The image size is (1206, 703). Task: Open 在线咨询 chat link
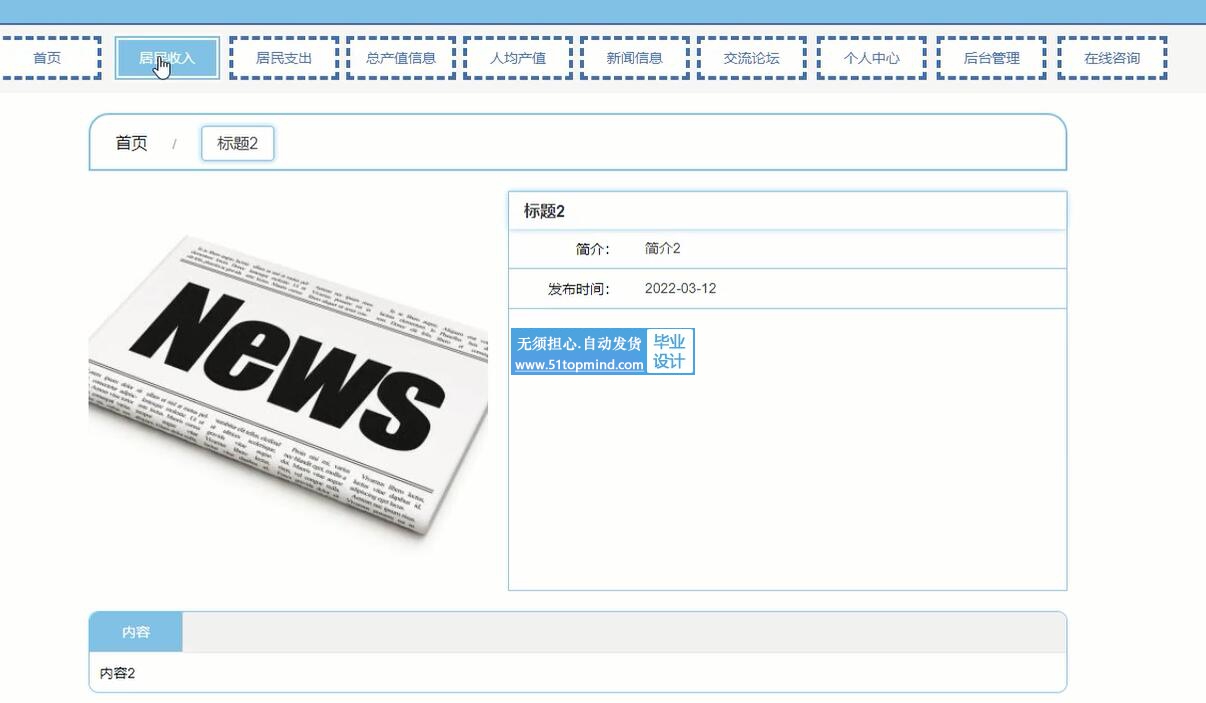coord(1112,58)
